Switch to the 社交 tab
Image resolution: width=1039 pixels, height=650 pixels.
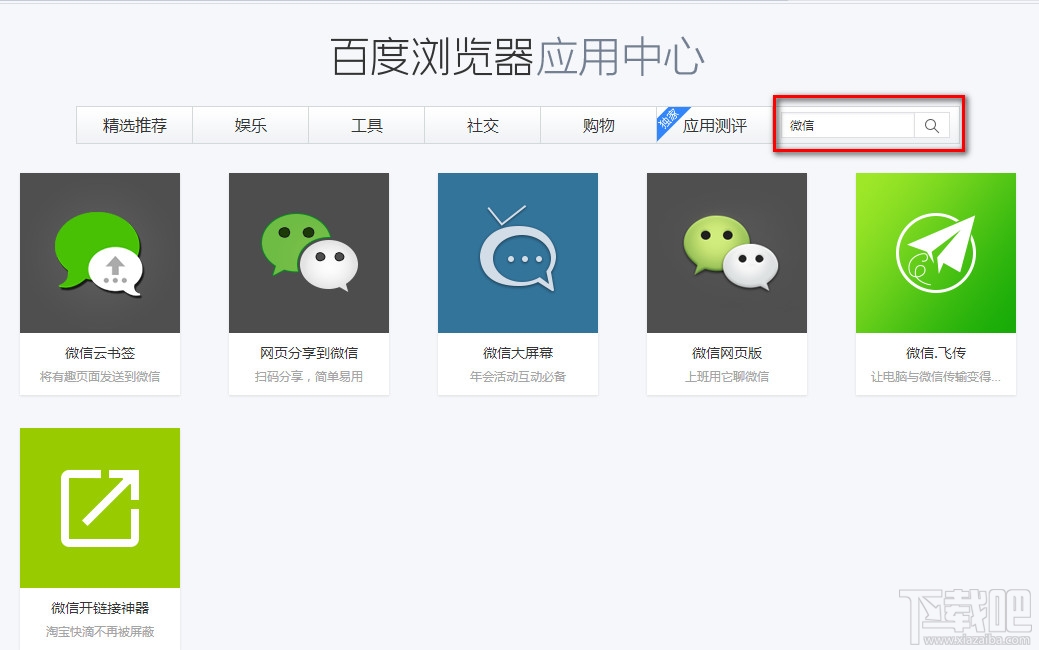click(483, 125)
